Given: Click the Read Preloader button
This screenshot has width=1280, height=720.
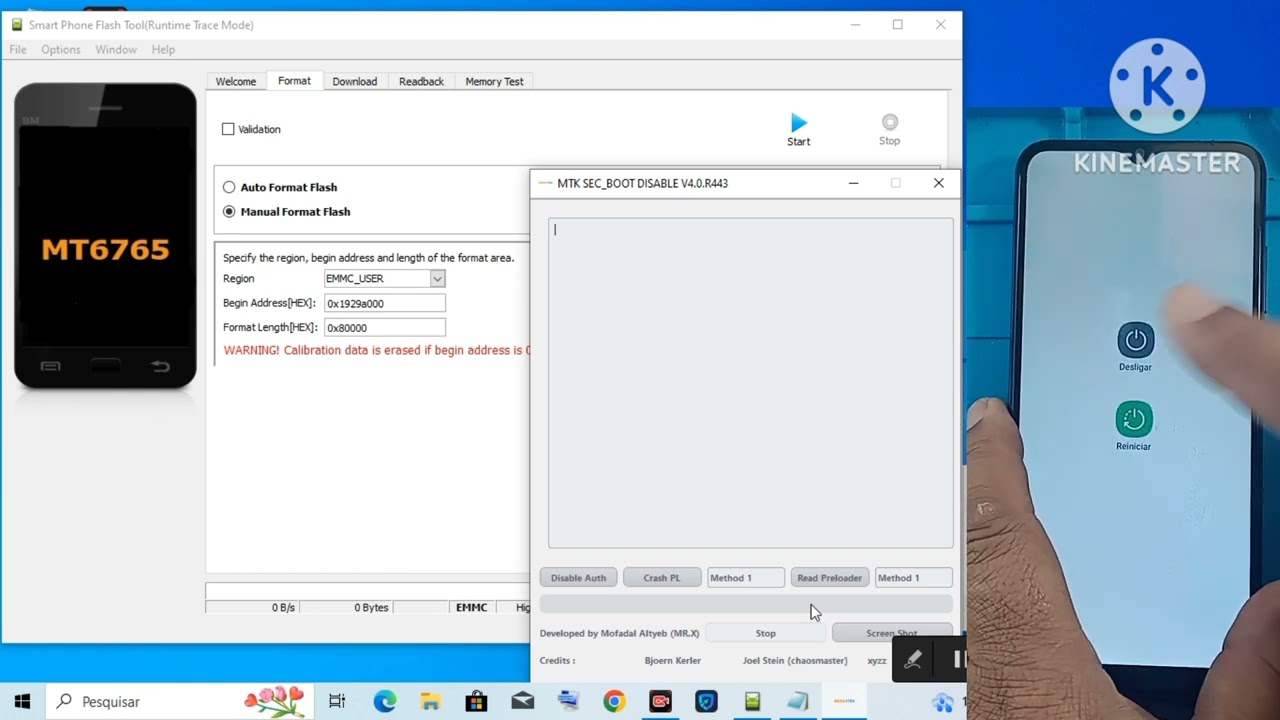Looking at the screenshot, I should coord(829,578).
